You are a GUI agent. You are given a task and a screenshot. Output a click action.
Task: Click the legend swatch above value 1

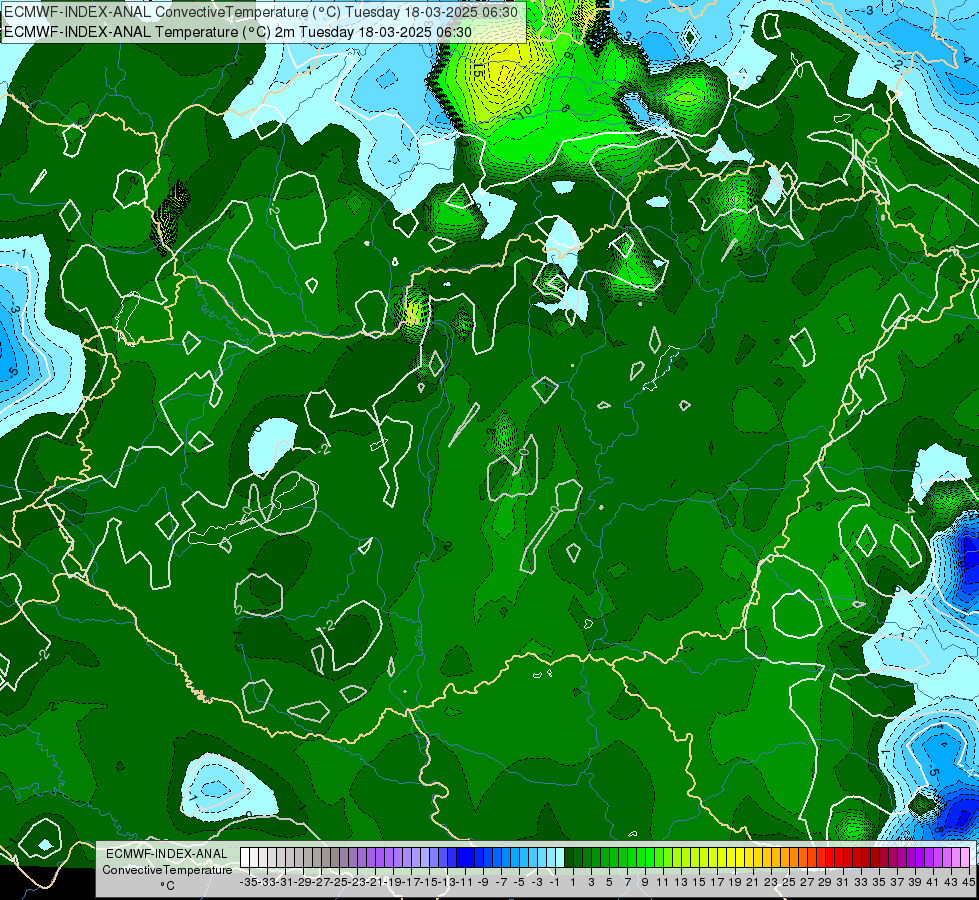point(569,857)
